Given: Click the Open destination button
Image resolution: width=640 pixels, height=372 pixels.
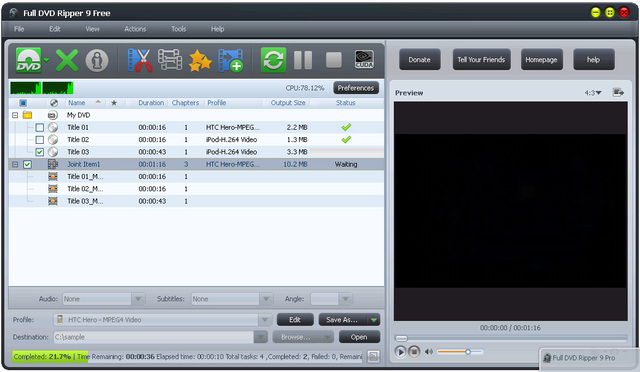Looking at the screenshot, I should [x=359, y=337].
